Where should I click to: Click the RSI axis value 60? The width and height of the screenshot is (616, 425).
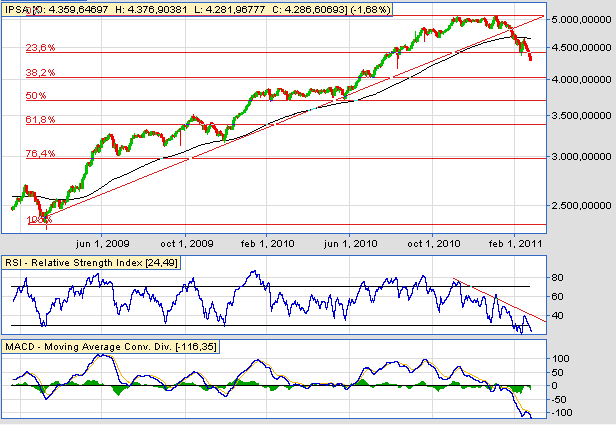coord(557,297)
